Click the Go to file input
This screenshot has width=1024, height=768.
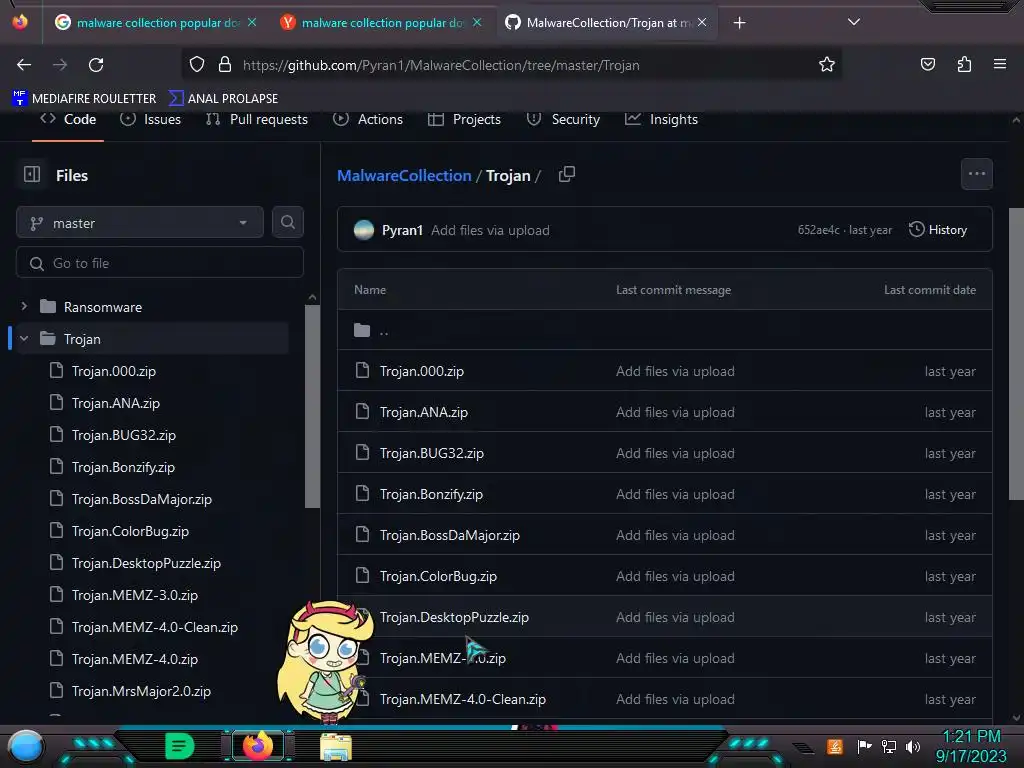point(159,263)
